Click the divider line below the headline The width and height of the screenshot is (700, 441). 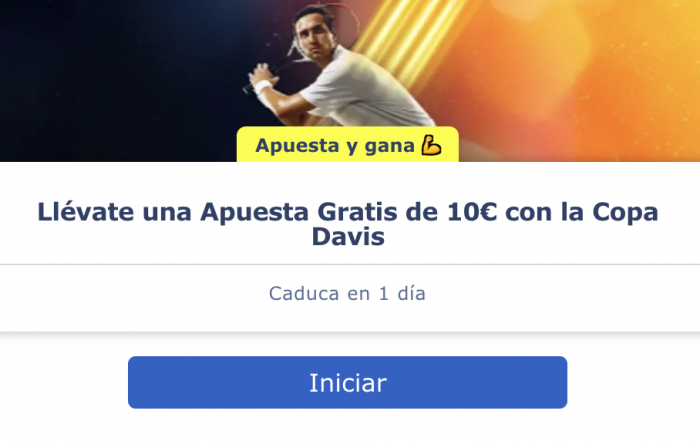350,264
